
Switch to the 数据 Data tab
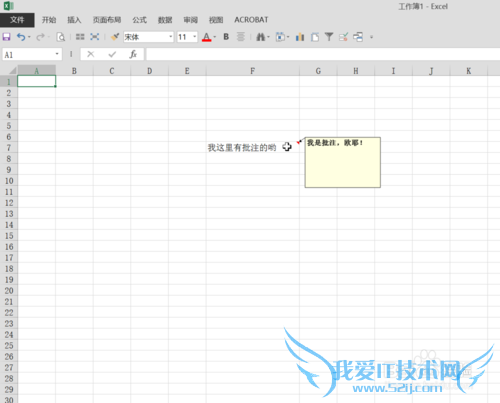pyautogui.click(x=165, y=20)
